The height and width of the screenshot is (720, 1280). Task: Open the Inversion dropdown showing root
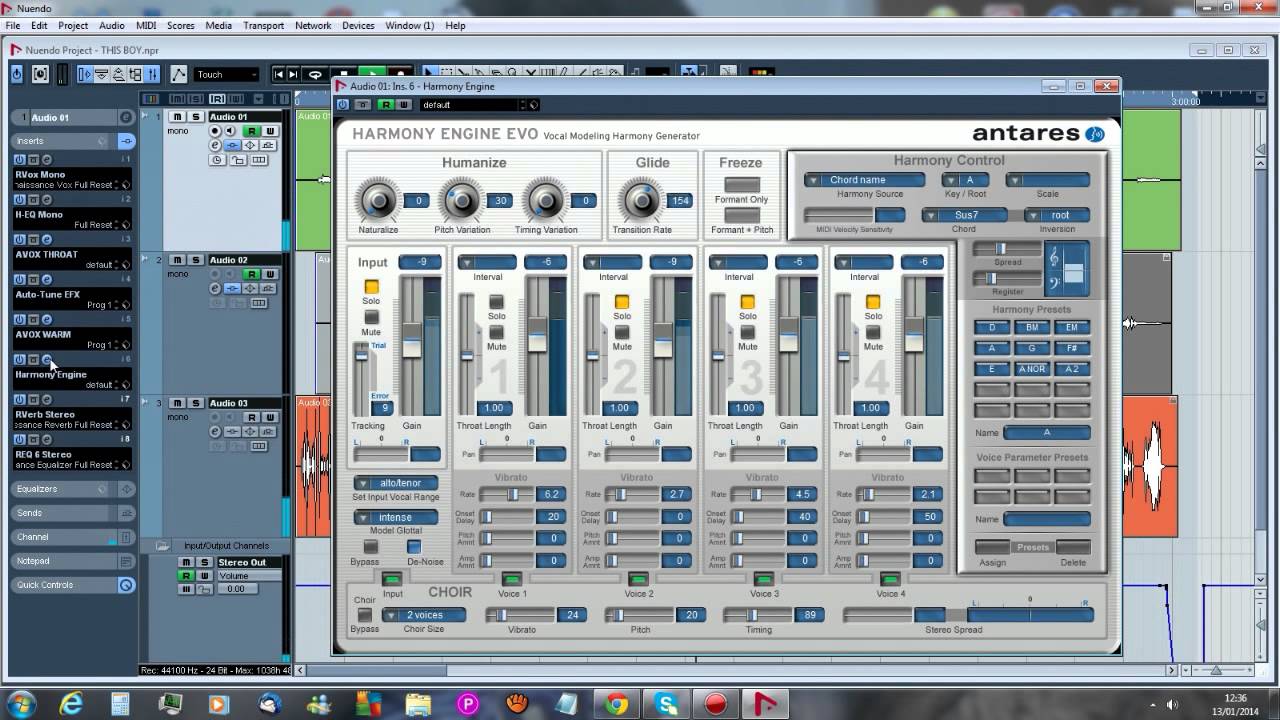tap(1057, 215)
